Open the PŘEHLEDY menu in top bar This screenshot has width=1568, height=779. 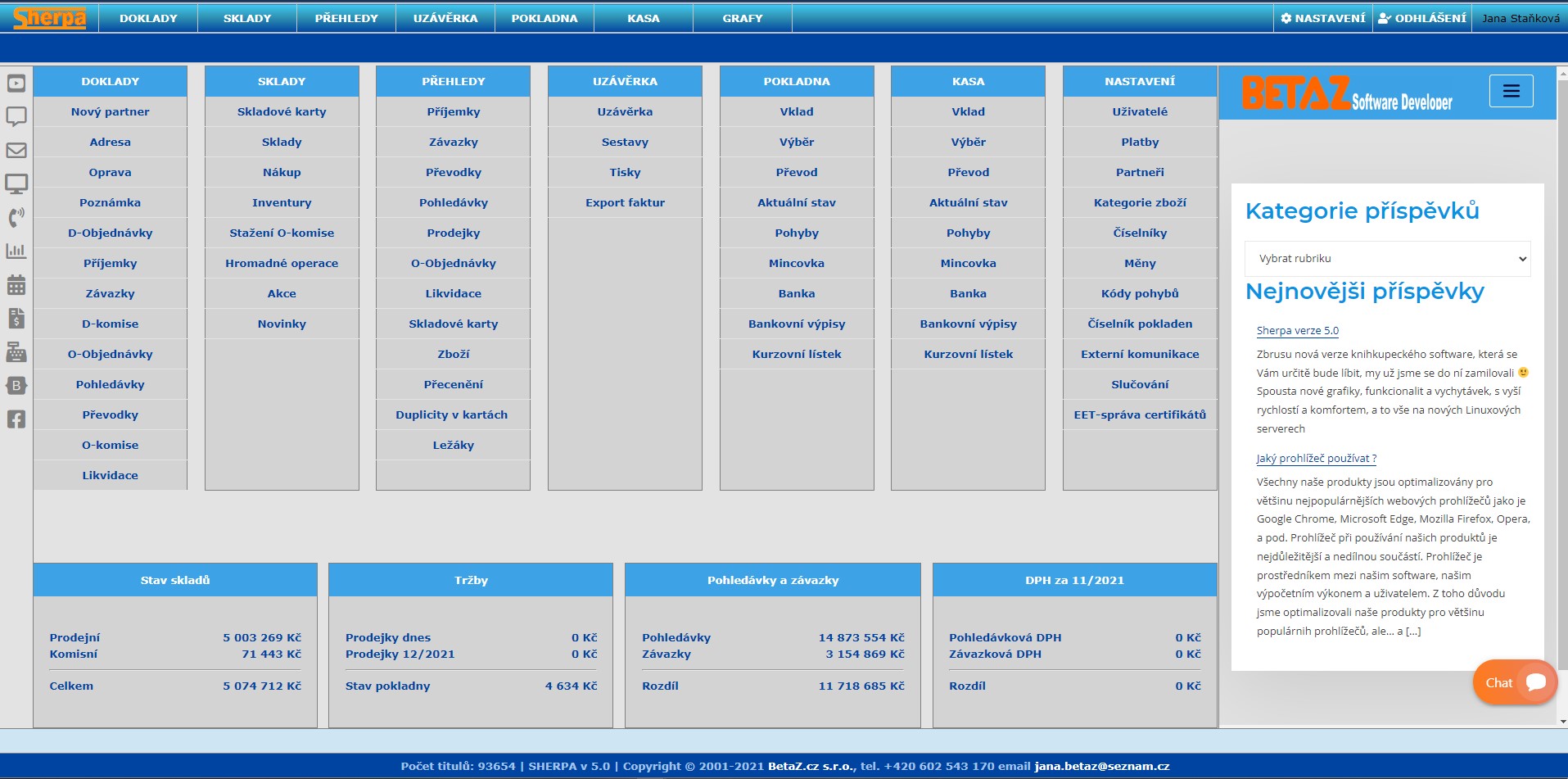coord(346,18)
